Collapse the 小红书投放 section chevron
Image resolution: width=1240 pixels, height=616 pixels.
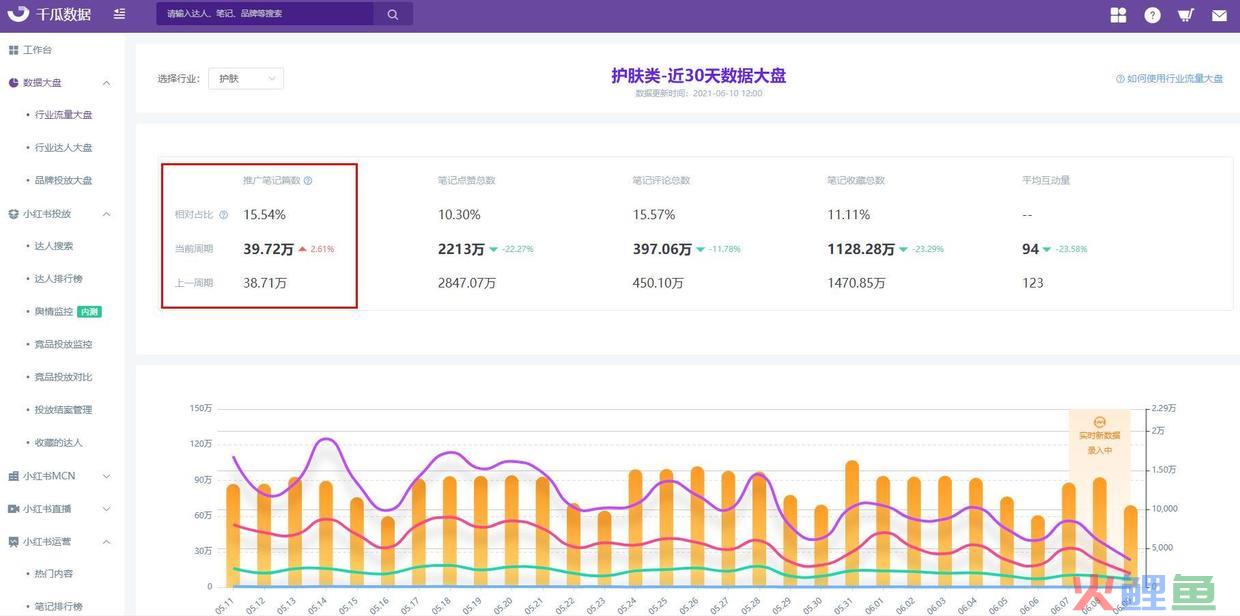[x=107, y=214]
